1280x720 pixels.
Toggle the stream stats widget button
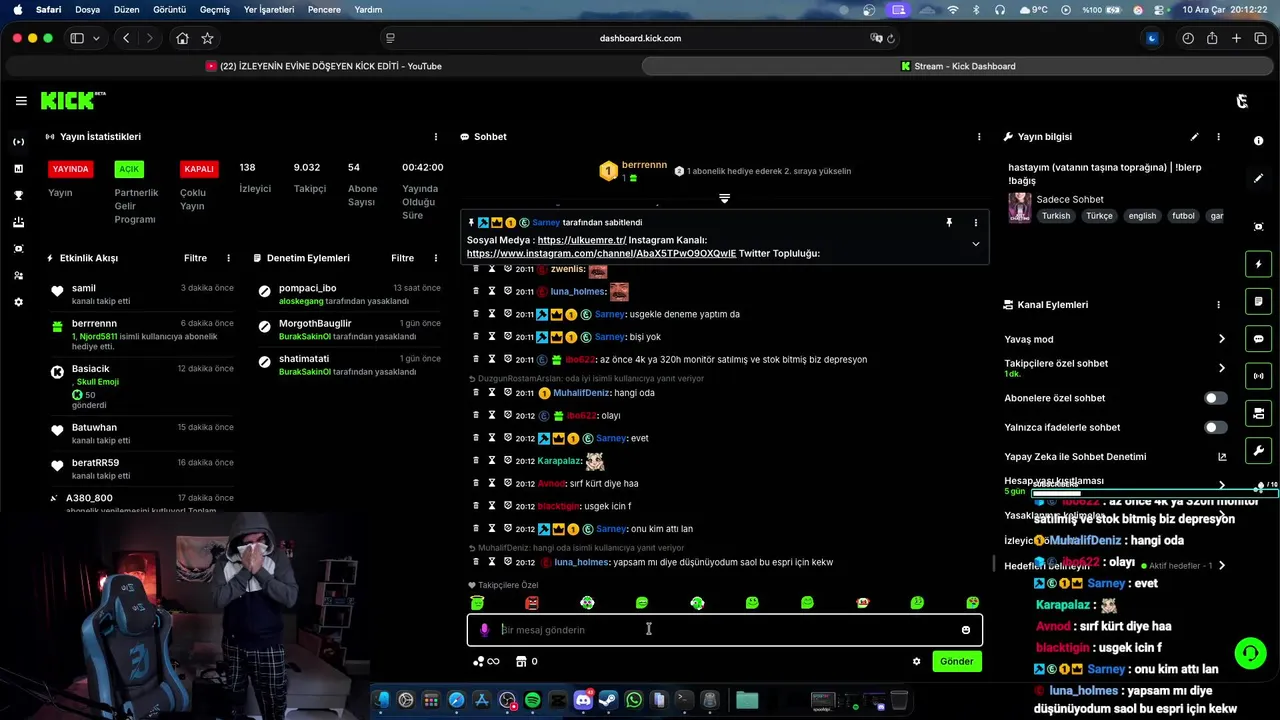pos(1259,376)
